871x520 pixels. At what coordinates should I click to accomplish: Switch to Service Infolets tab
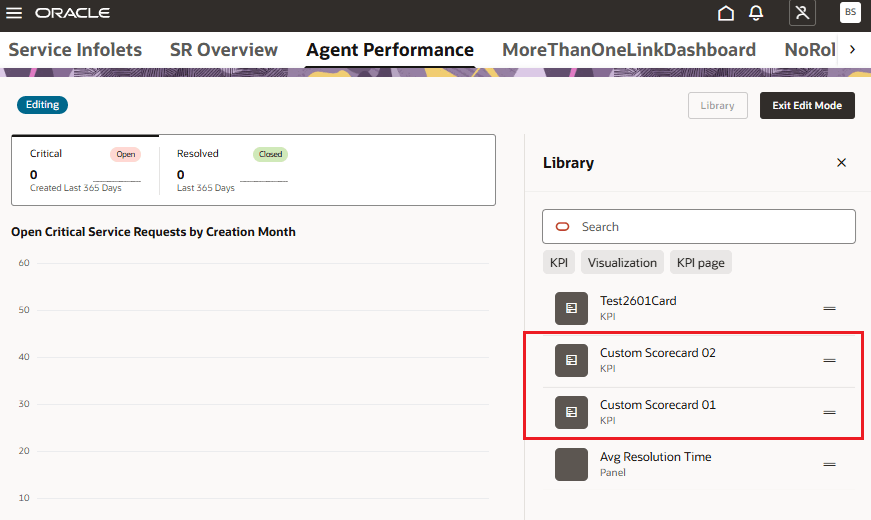pos(75,49)
